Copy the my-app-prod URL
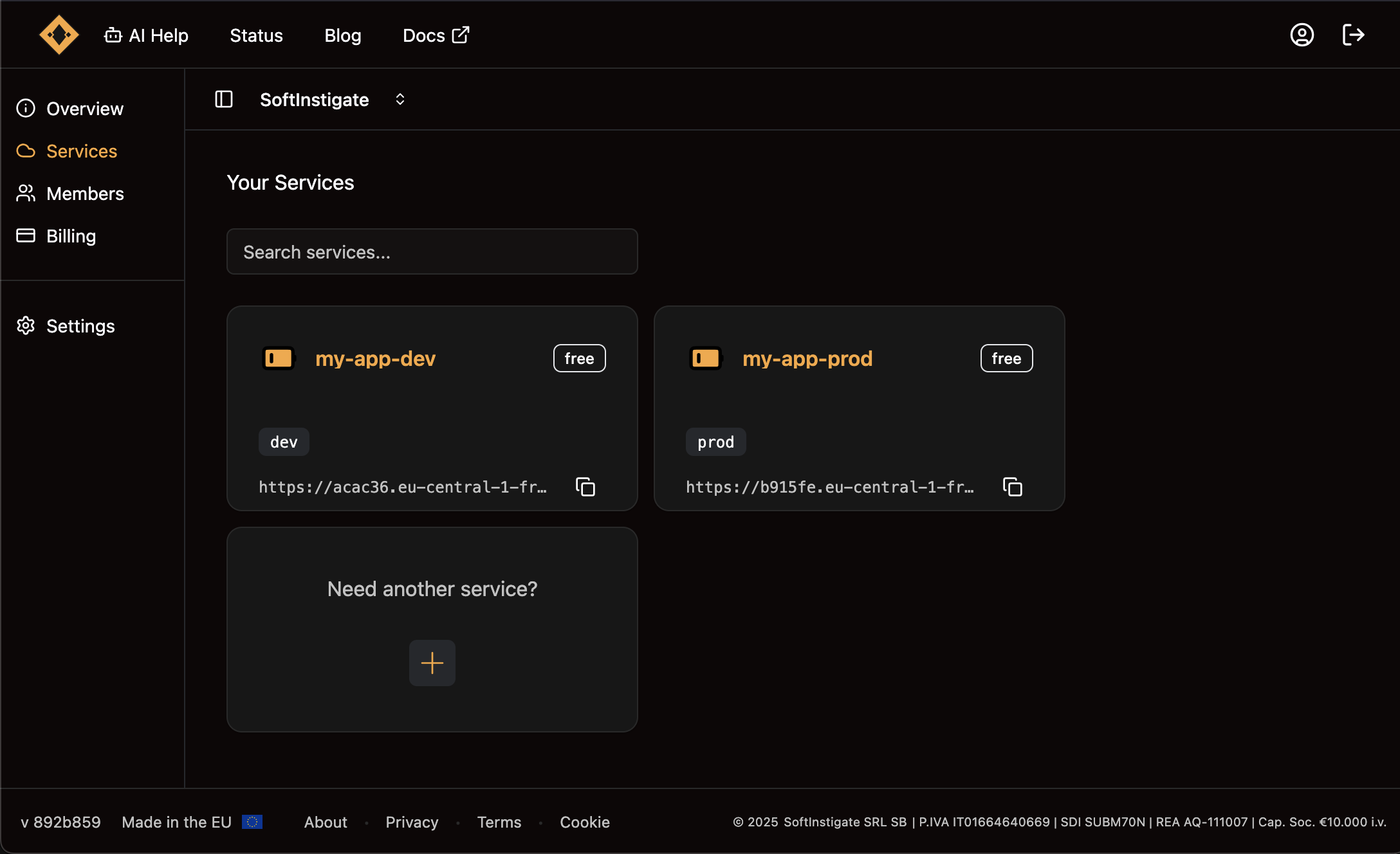The height and width of the screenshot is (854, 1400). click(1012, 487)
